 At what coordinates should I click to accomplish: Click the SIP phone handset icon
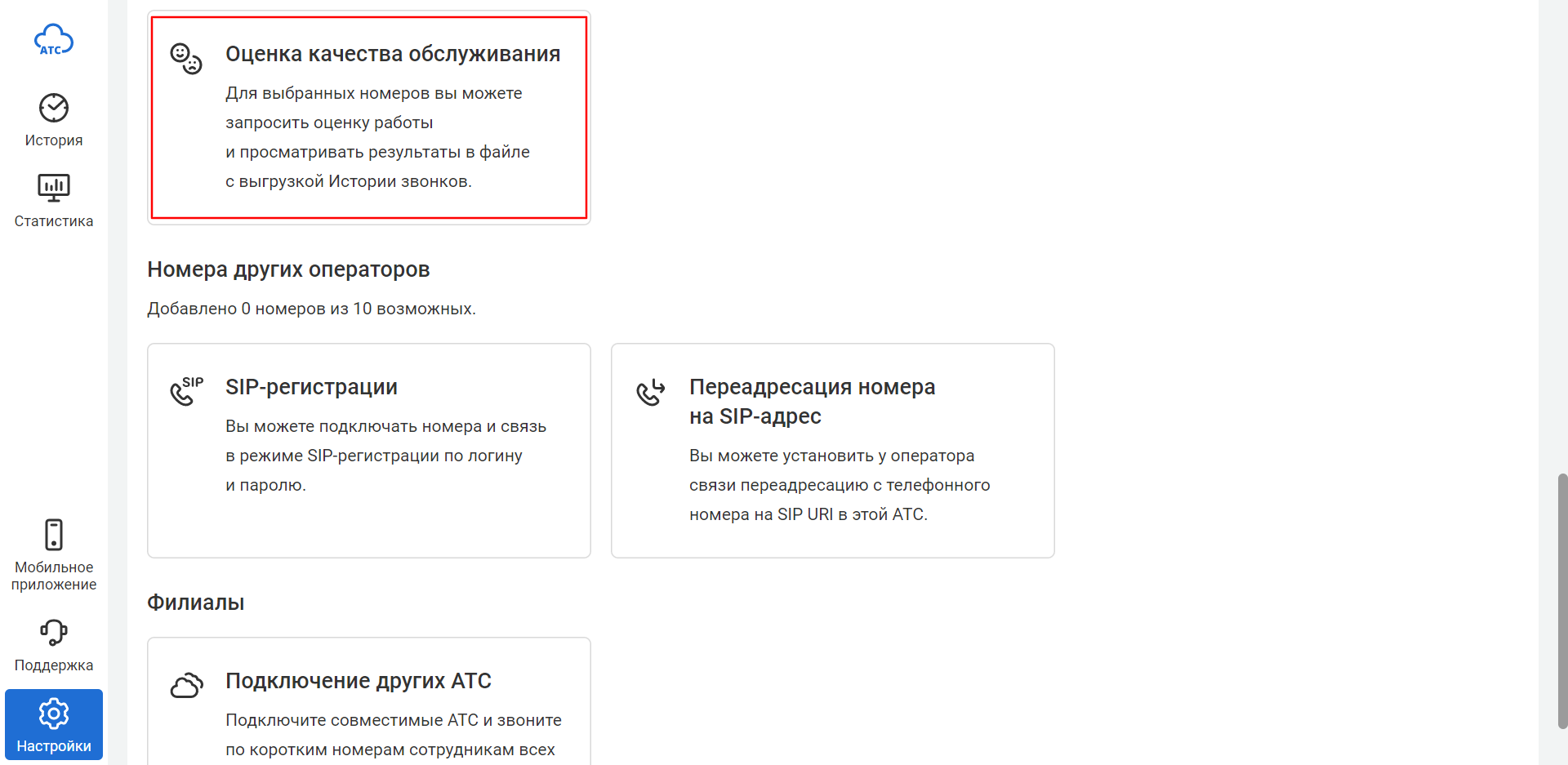[x=186, y=391]
